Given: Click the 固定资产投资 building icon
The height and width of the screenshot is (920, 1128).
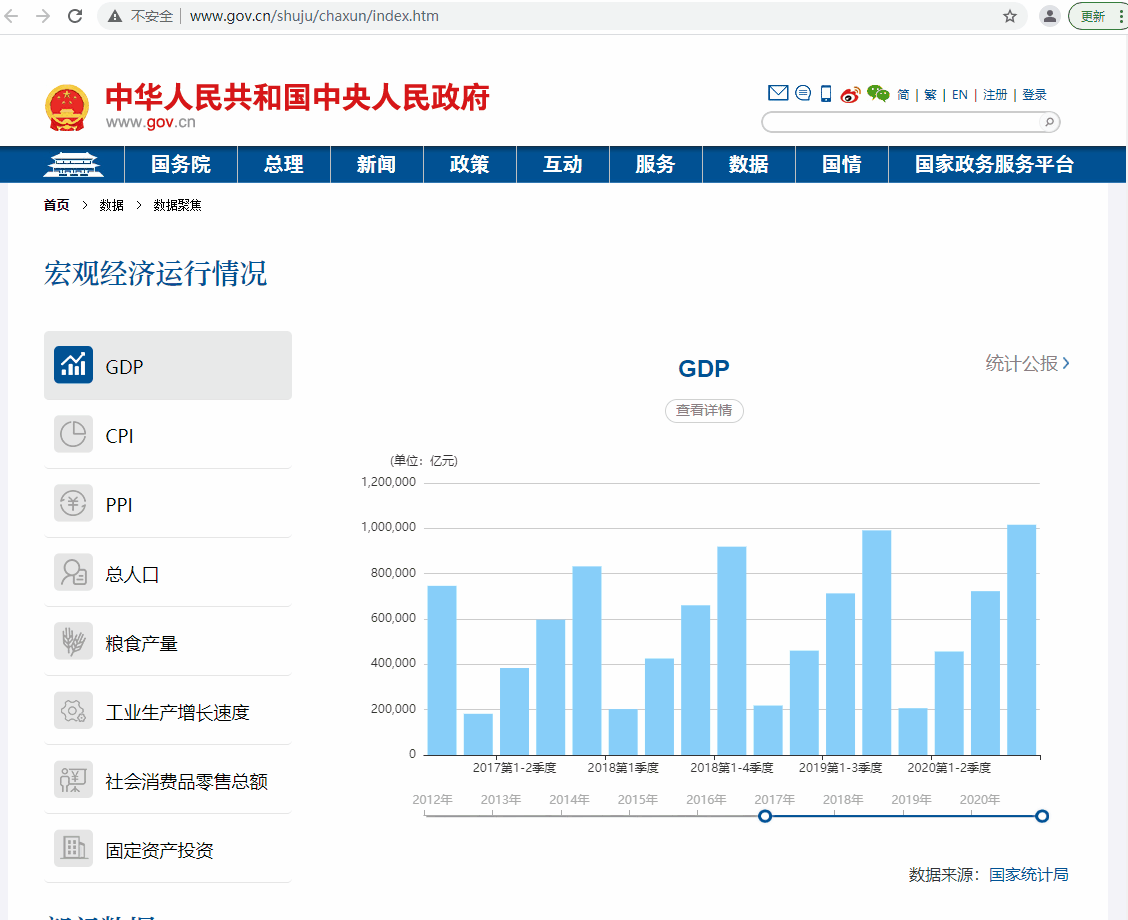Looking at the screenshot, I should click(73, 849).
